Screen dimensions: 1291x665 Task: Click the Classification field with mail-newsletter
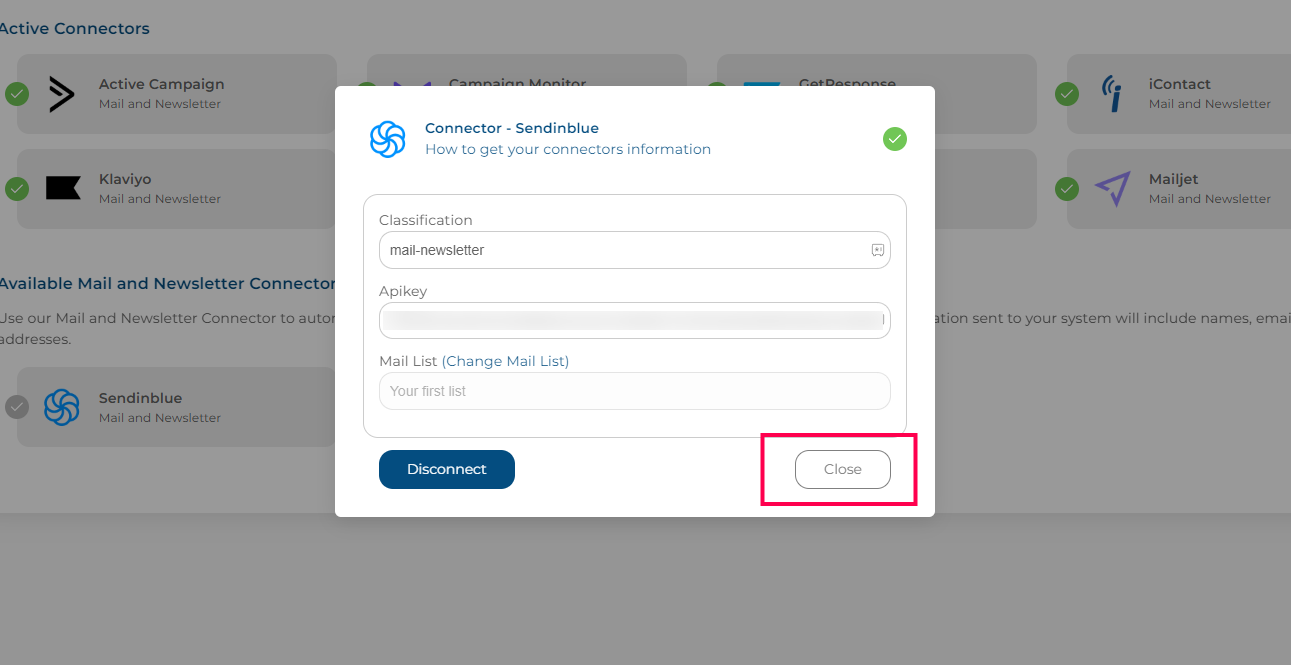635,250
